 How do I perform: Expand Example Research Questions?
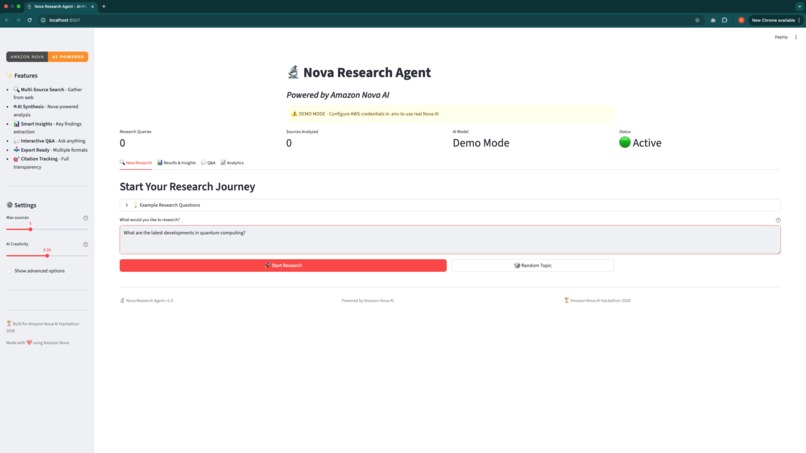click(x=450, y=205)
